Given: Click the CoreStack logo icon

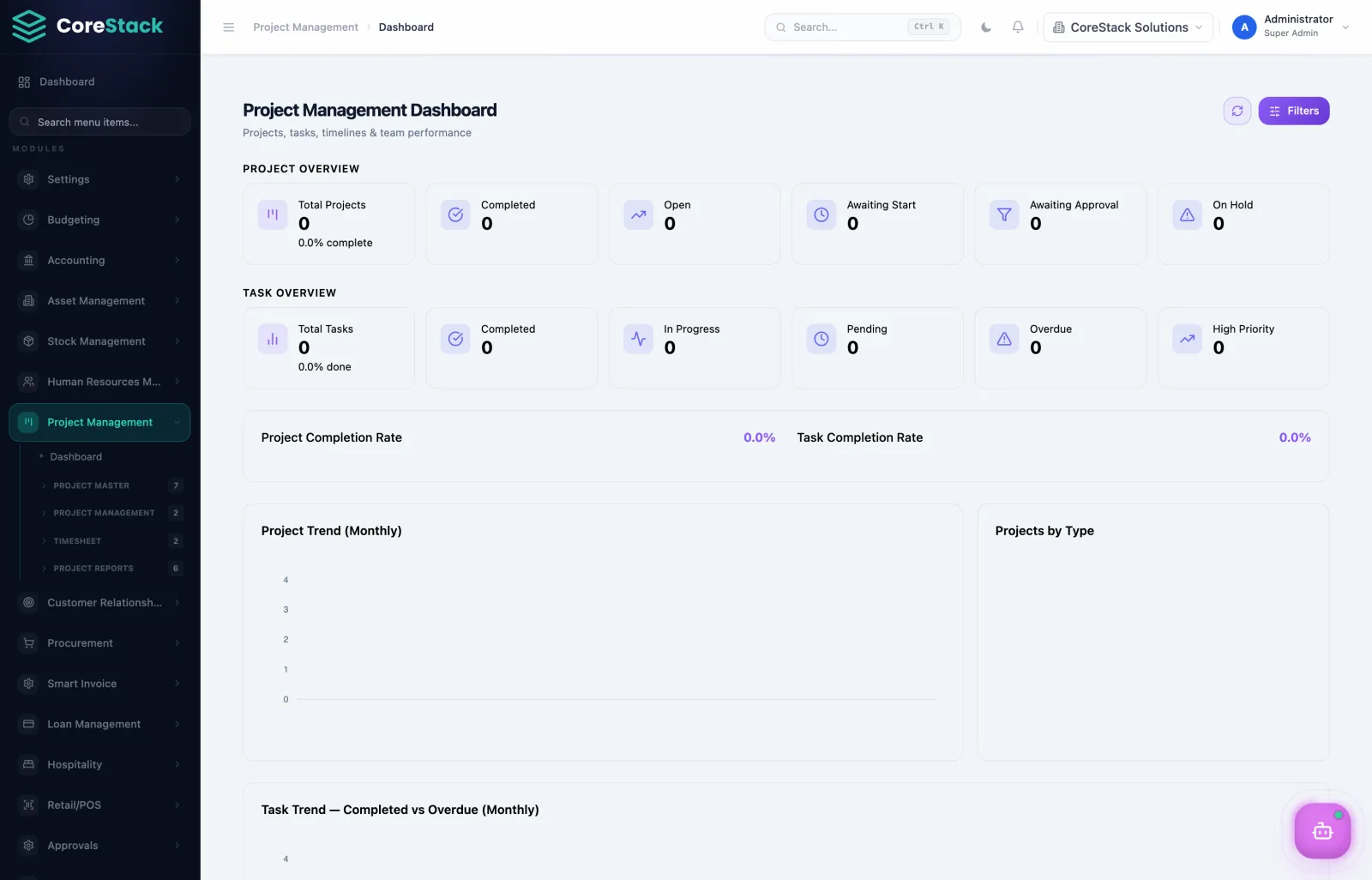Looking at the screenshot, I should 29,27.
